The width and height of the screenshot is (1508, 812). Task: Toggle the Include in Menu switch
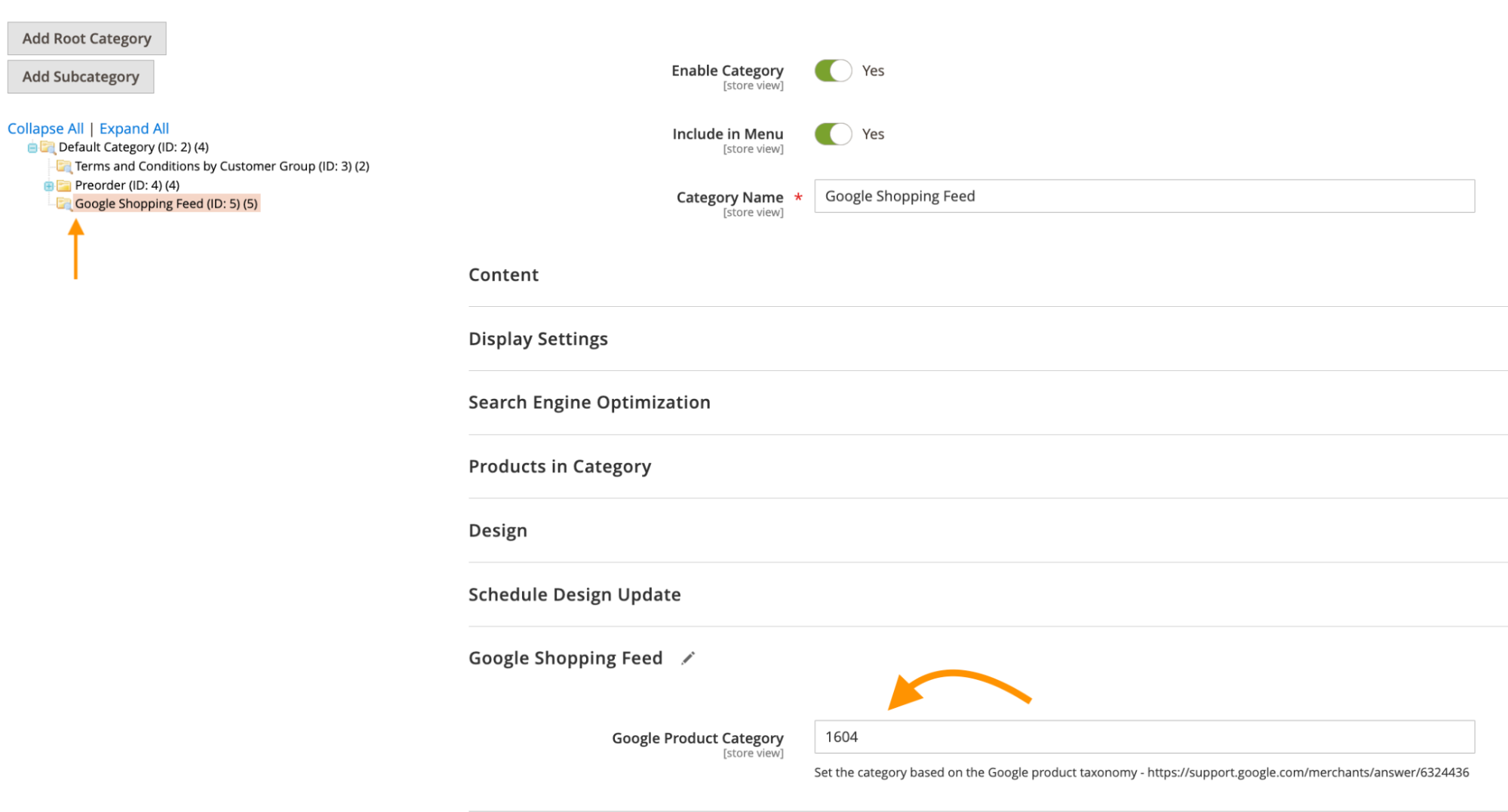point(833,134)
